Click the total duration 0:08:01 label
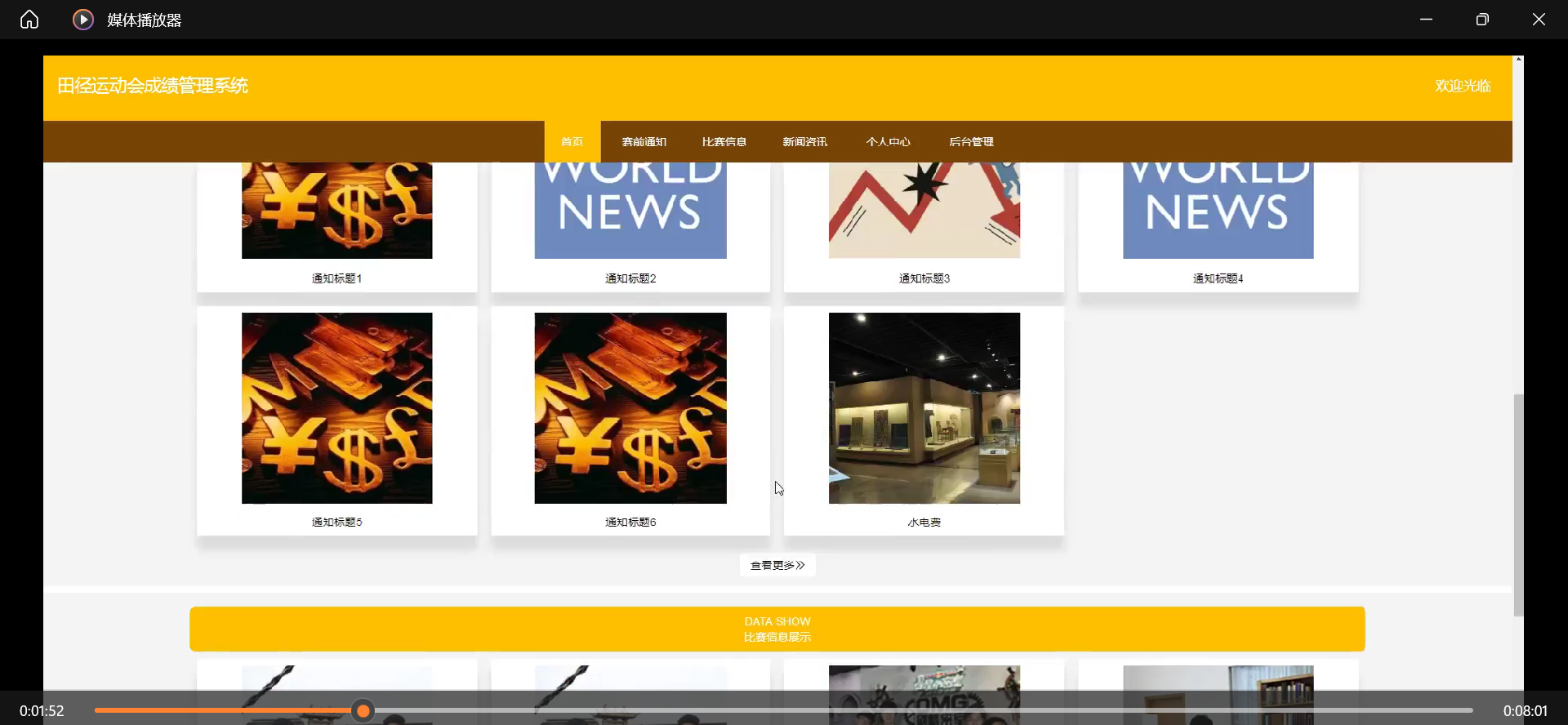1568x725 pixels. pos(1526,711)
